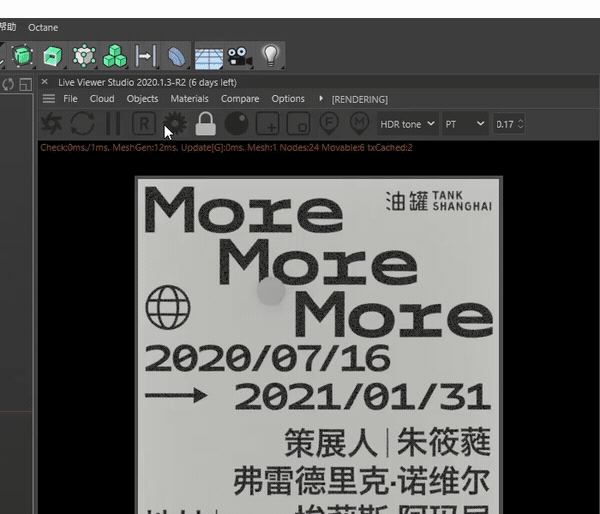Click the volume builder arrow icon

point(146,56)
